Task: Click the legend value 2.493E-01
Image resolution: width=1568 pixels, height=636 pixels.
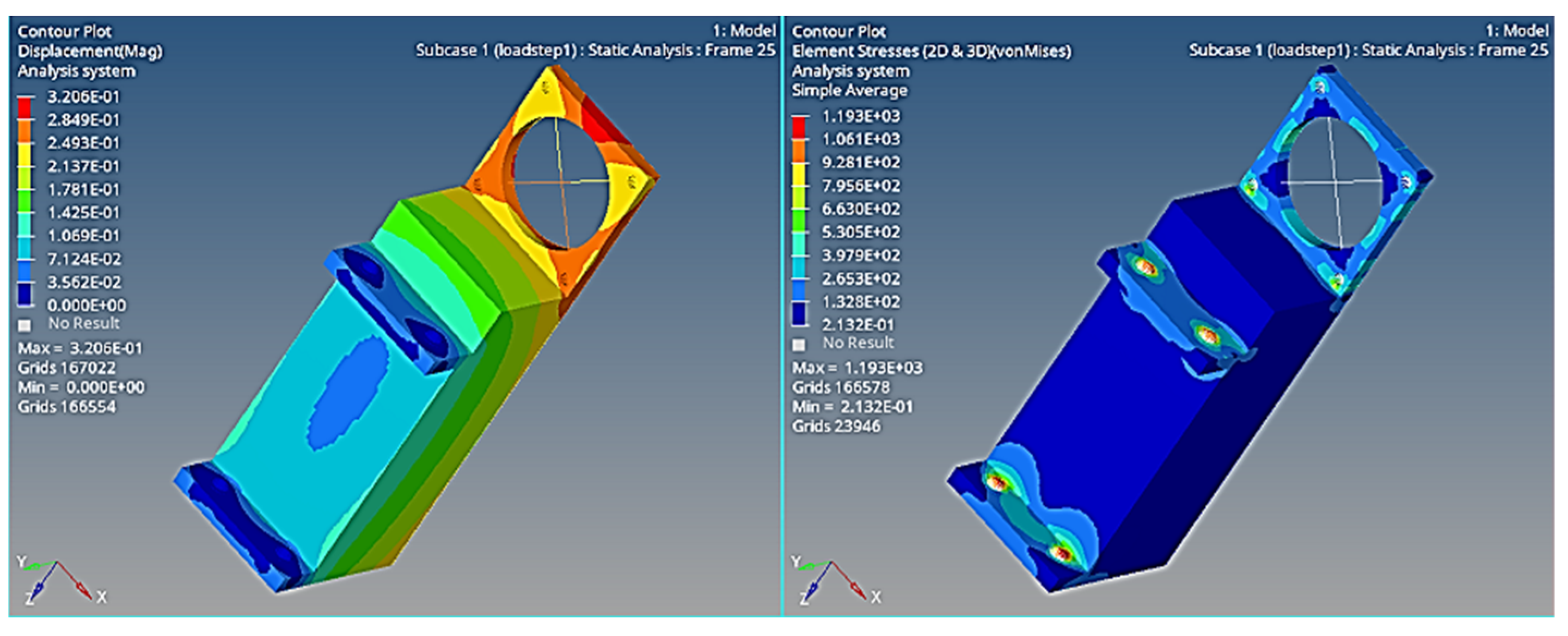Action: 84,143
